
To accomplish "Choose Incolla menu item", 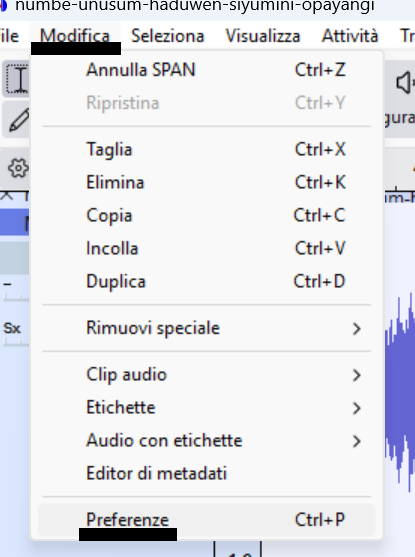I will coord(207,248).
